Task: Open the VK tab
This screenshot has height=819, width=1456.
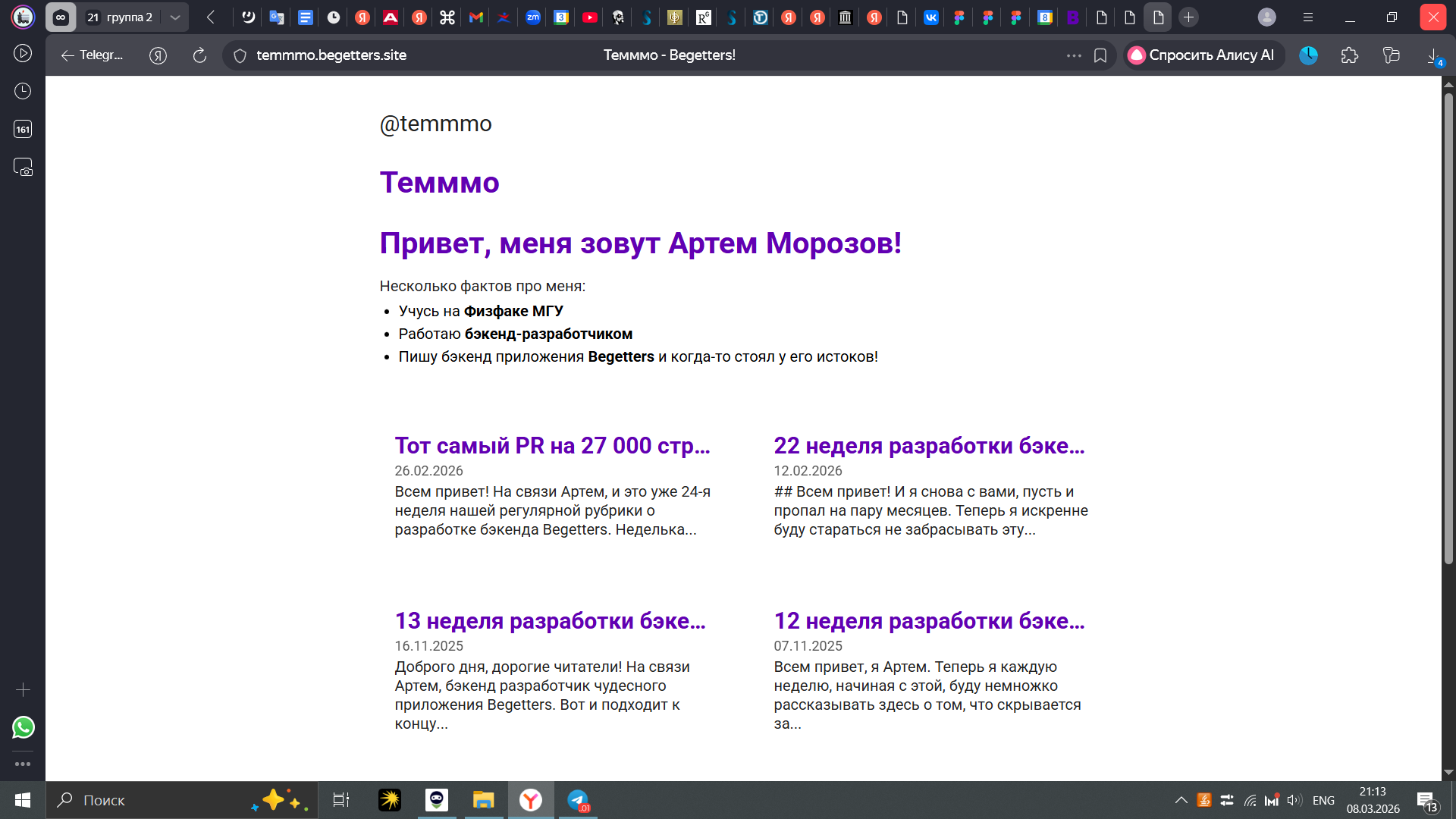Action: tap(930, 17)
